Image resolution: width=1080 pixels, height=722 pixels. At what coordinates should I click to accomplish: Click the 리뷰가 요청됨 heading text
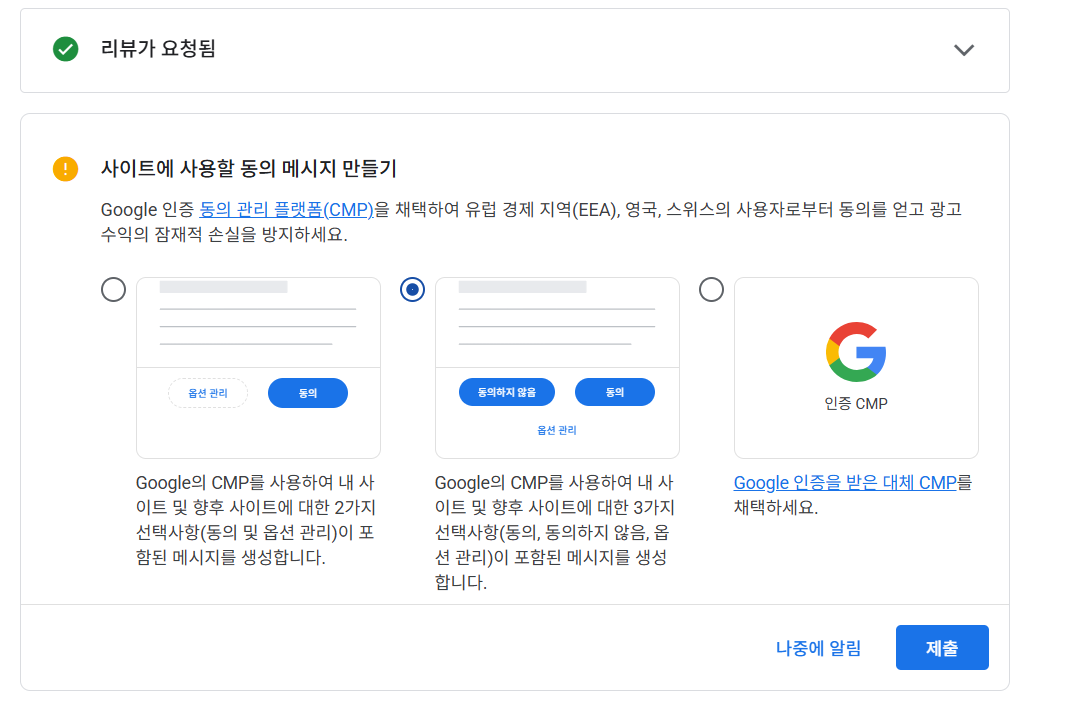pyautogui.click(x=158, y=49)
